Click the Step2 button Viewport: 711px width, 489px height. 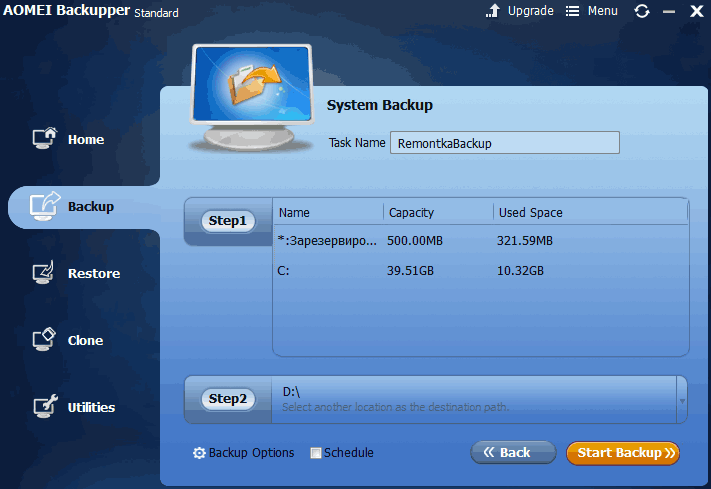[x=228, y=399]
